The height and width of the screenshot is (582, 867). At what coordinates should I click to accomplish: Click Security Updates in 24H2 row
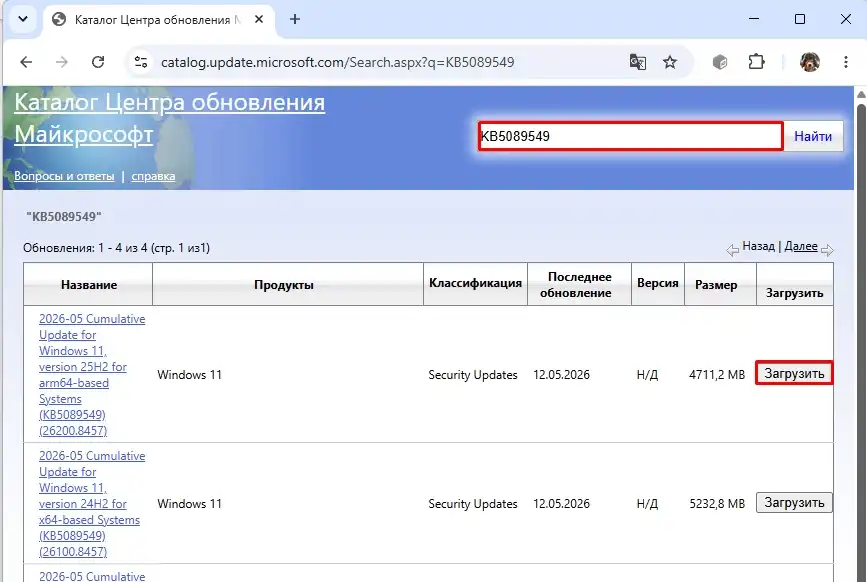473,504
